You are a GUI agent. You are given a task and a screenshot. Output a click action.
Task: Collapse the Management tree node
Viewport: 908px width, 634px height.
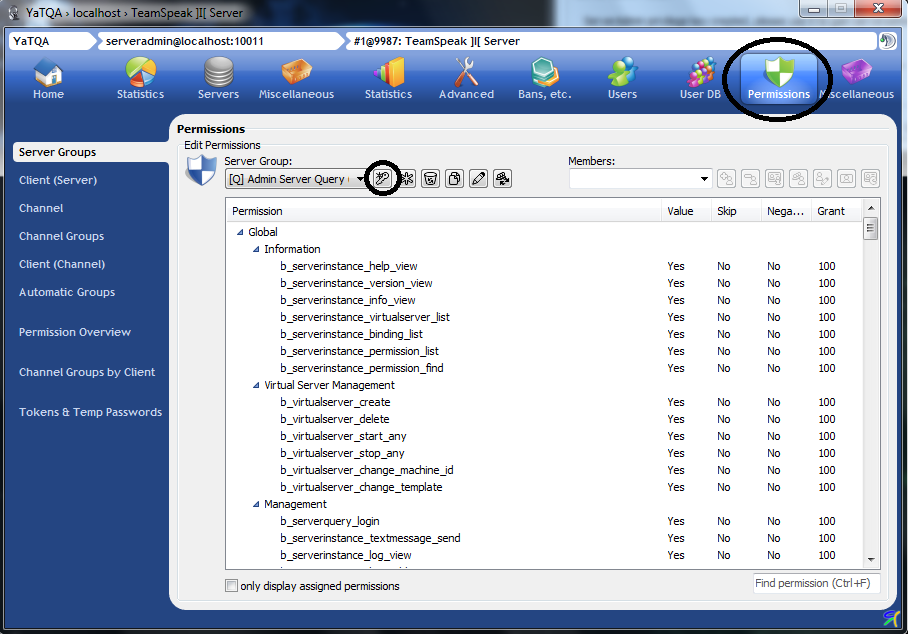256,505
